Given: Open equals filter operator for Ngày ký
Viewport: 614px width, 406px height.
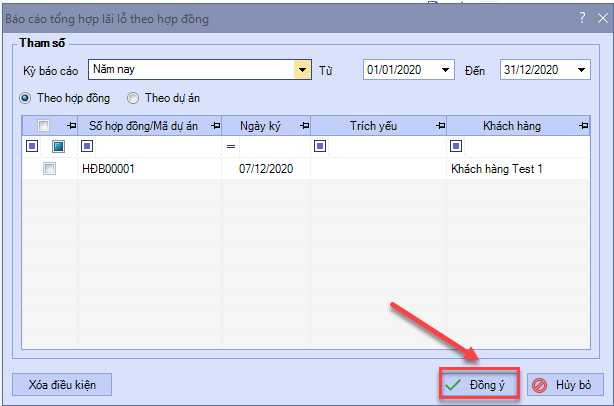Looking at the screenshot, I should coord(231,146).
